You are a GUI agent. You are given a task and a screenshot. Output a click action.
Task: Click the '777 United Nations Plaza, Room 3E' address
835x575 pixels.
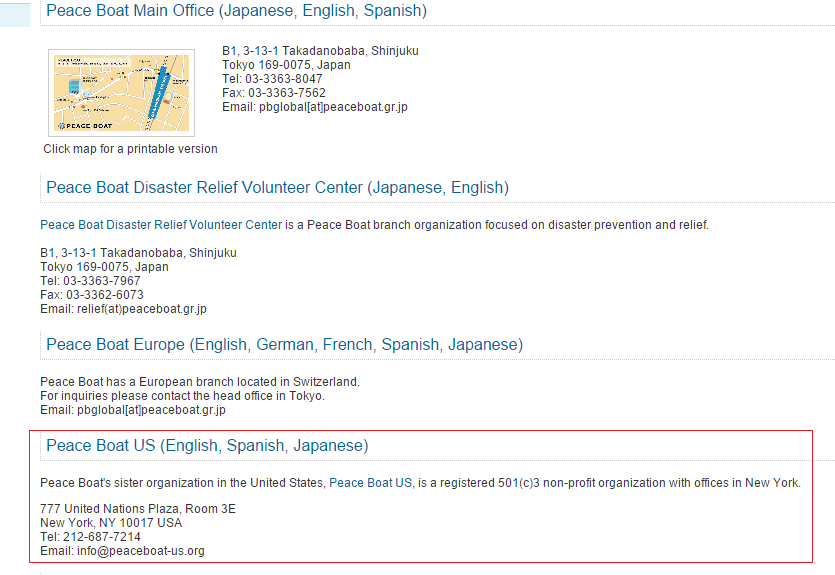tap(138, 509)
